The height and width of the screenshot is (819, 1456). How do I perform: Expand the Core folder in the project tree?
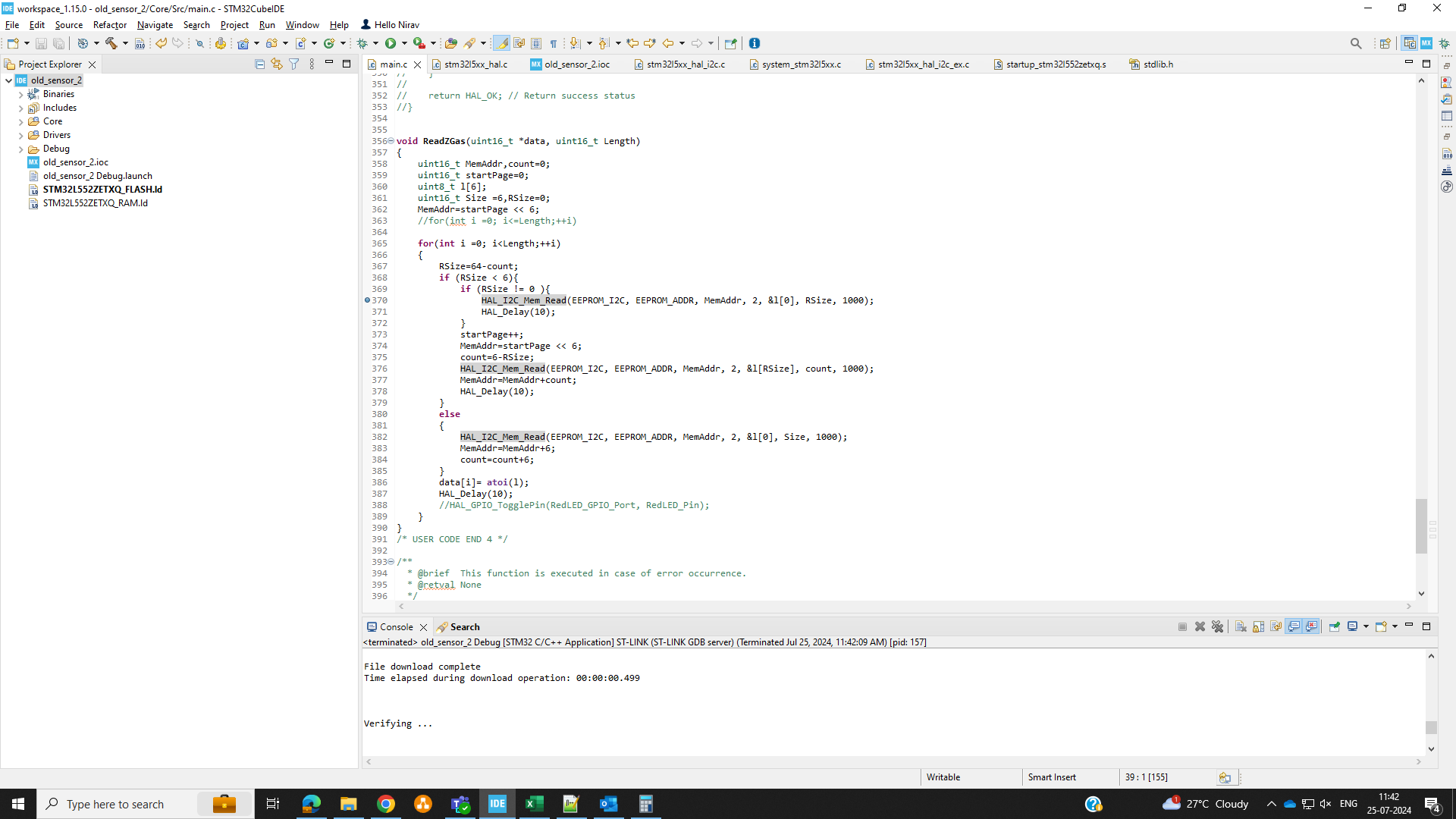tap(21, 121)
